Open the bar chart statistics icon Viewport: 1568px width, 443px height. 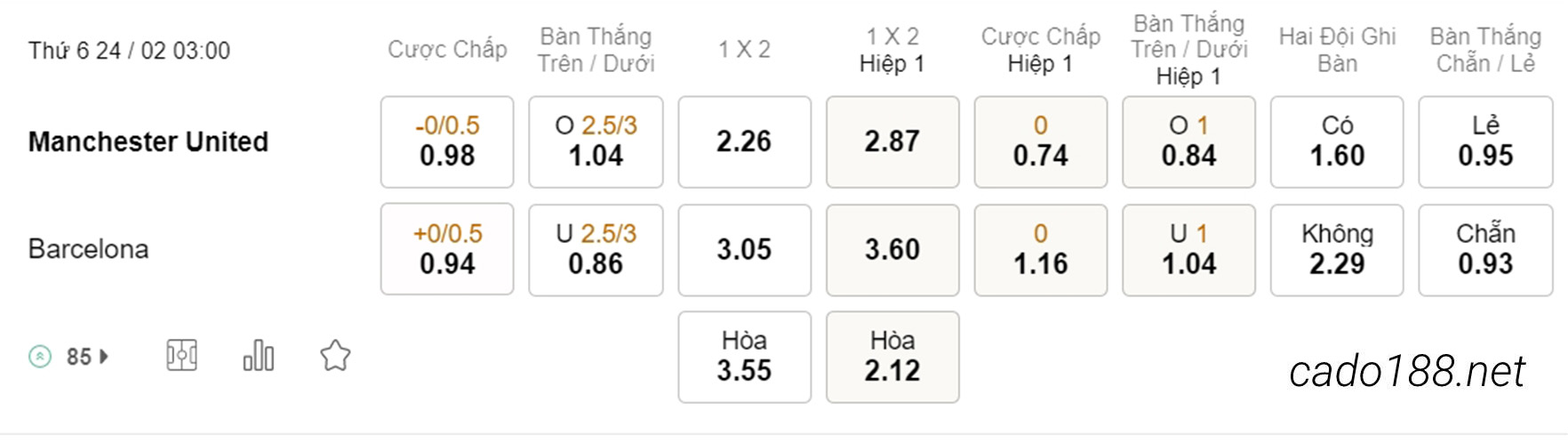click(259, 356)
